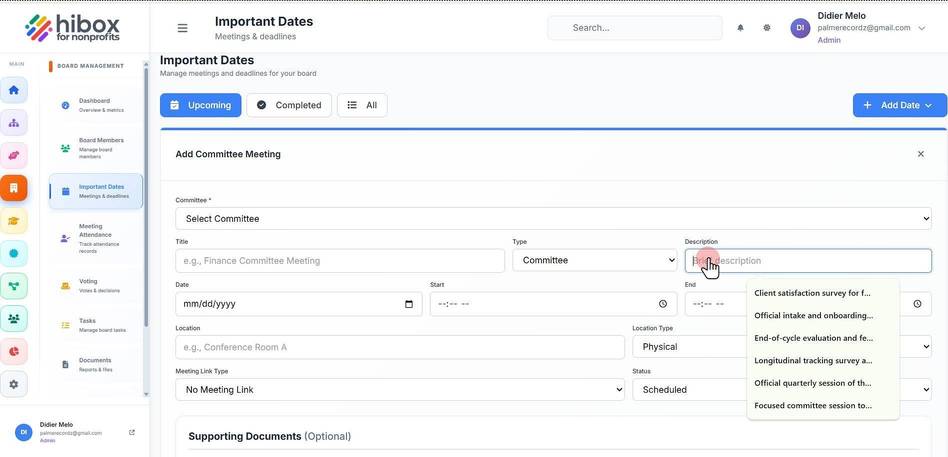
Task: Toggle the hamburger menu icon
Action: pos(182,28)
